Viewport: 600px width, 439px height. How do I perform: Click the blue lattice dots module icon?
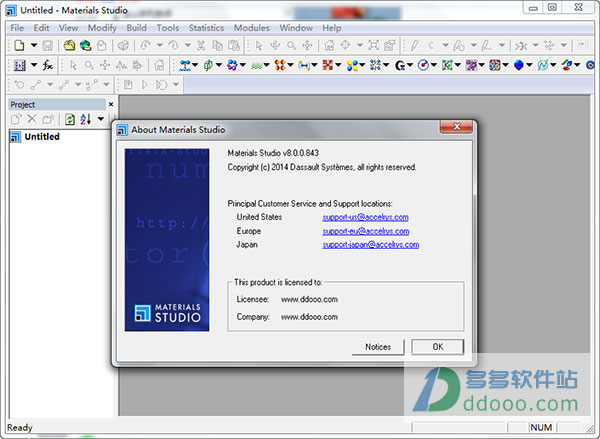click(375, 65)
